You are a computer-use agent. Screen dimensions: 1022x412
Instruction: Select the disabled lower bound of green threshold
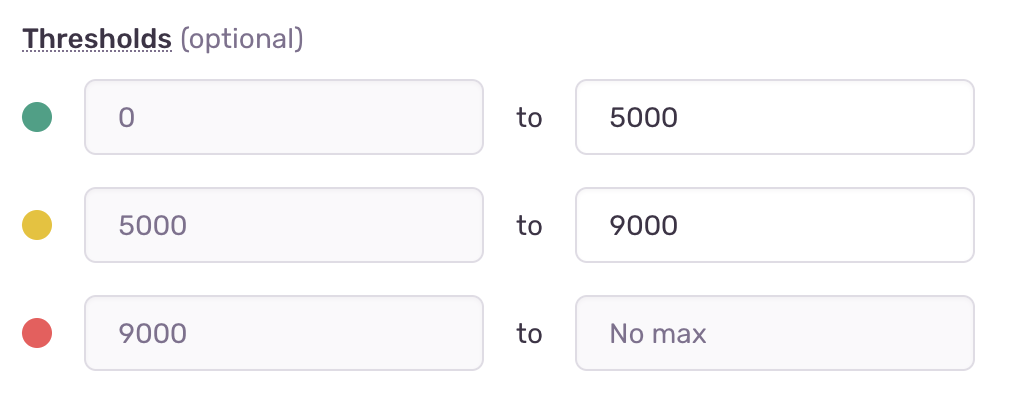284,118
